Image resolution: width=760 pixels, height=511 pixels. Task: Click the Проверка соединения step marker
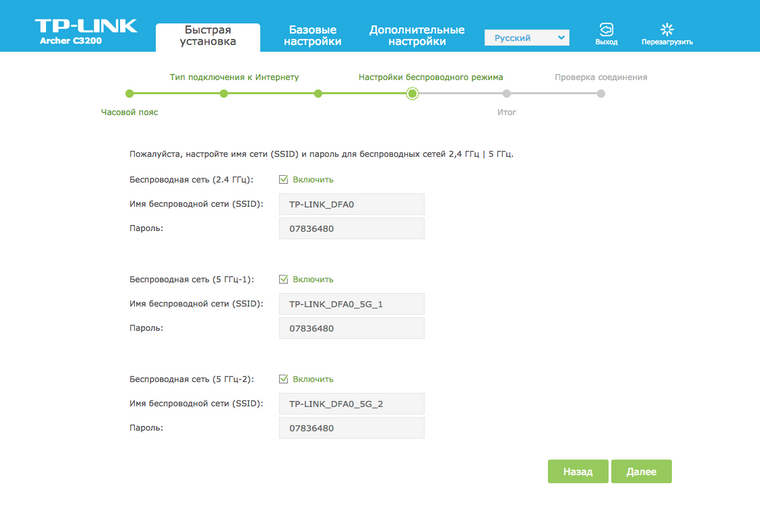point(601,94)
